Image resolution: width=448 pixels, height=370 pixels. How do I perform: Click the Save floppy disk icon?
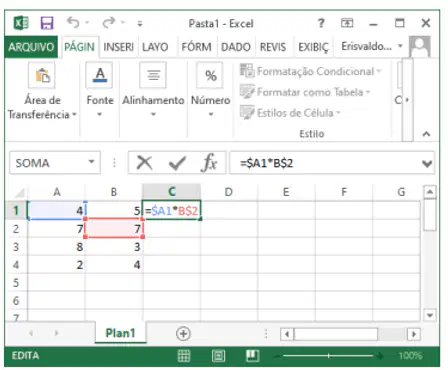pyautogui.click(x=47, y=23)
